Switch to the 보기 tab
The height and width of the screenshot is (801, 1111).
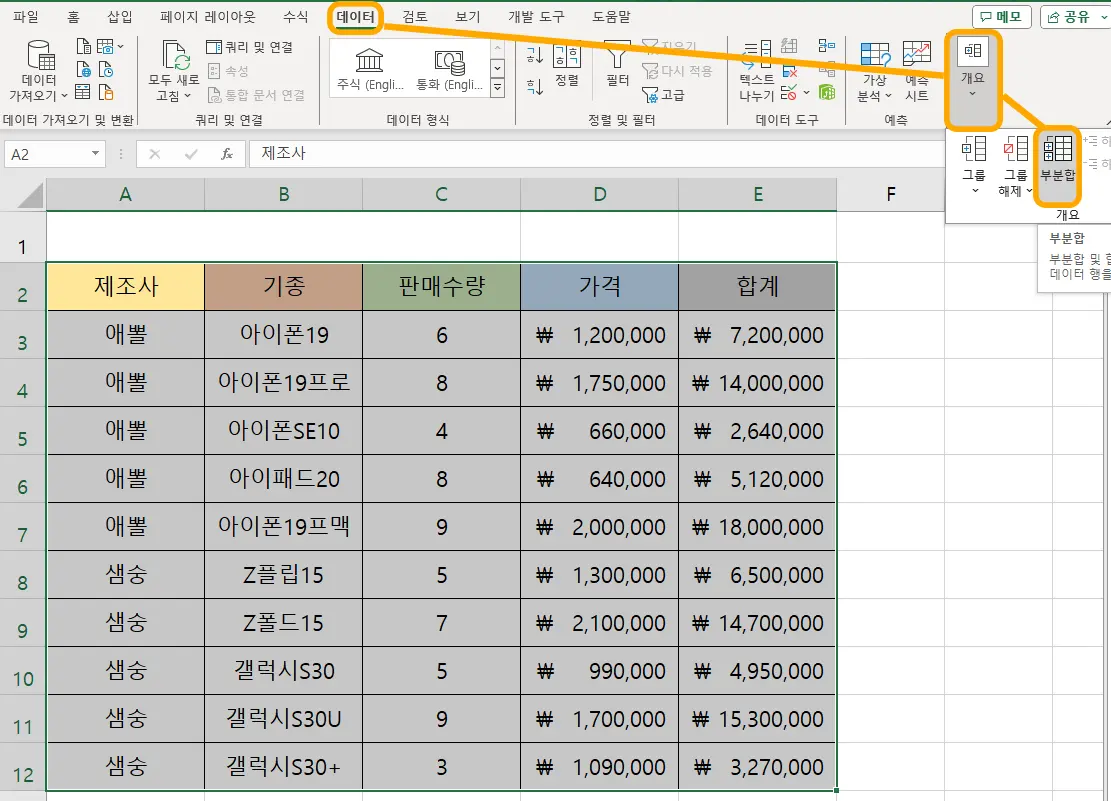(468, 17)
